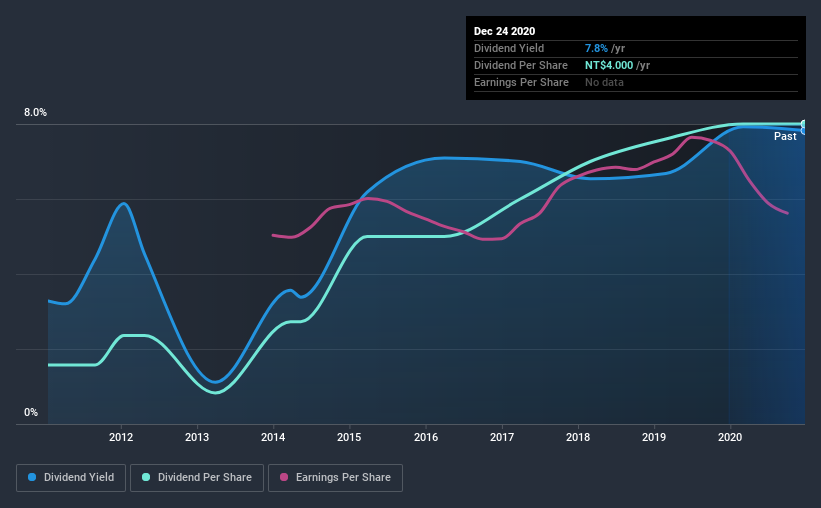Toggle the Dividend Per Share legend button
Screen dimensions: 821x508
[x=197, y=478]
